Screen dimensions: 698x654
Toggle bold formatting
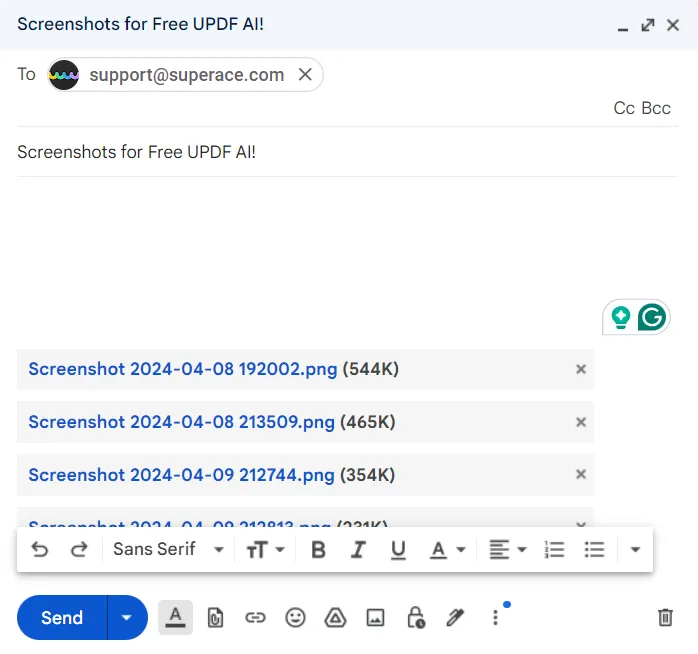click(318, 550)
